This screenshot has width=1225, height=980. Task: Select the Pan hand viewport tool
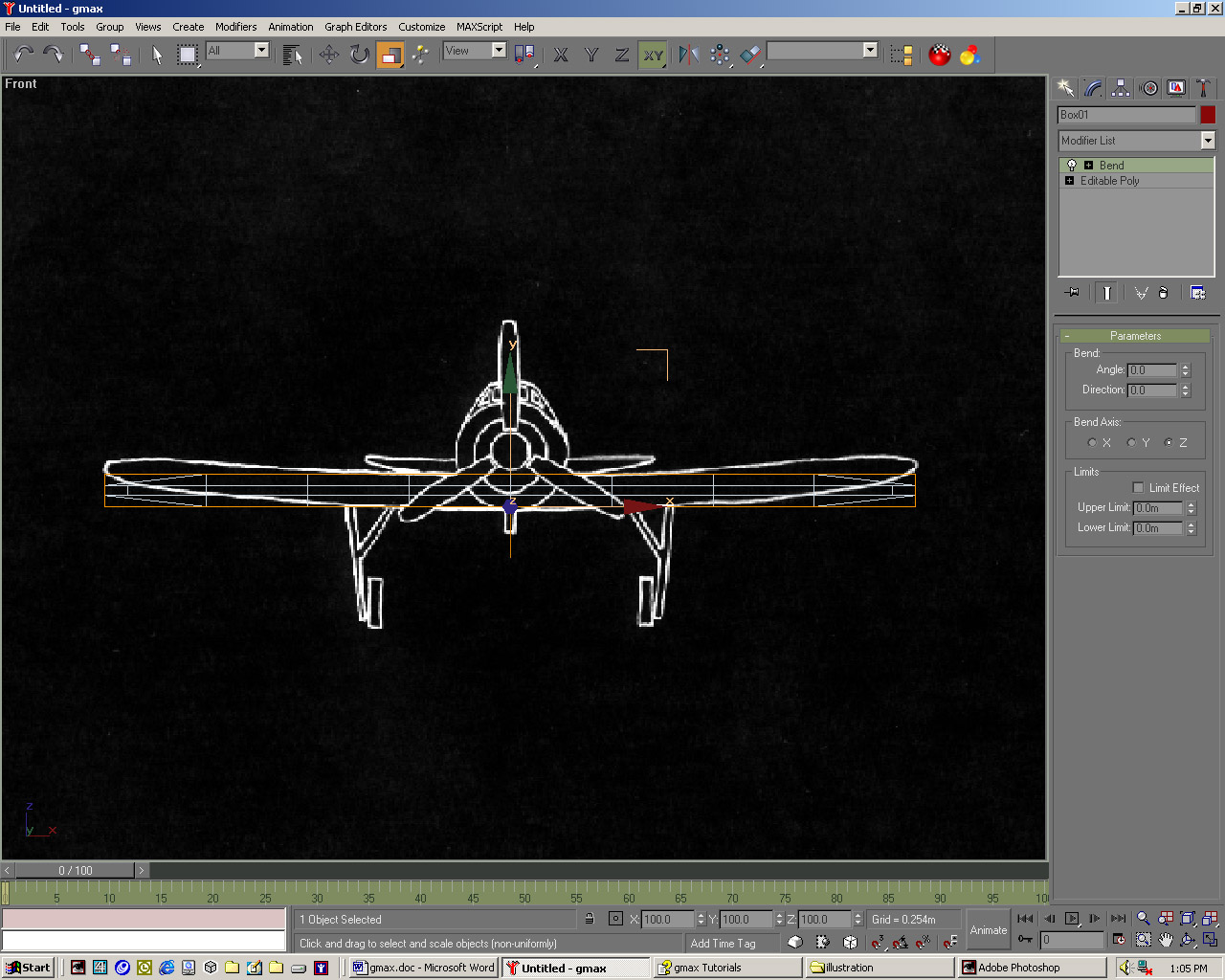tap(1165, 940)
